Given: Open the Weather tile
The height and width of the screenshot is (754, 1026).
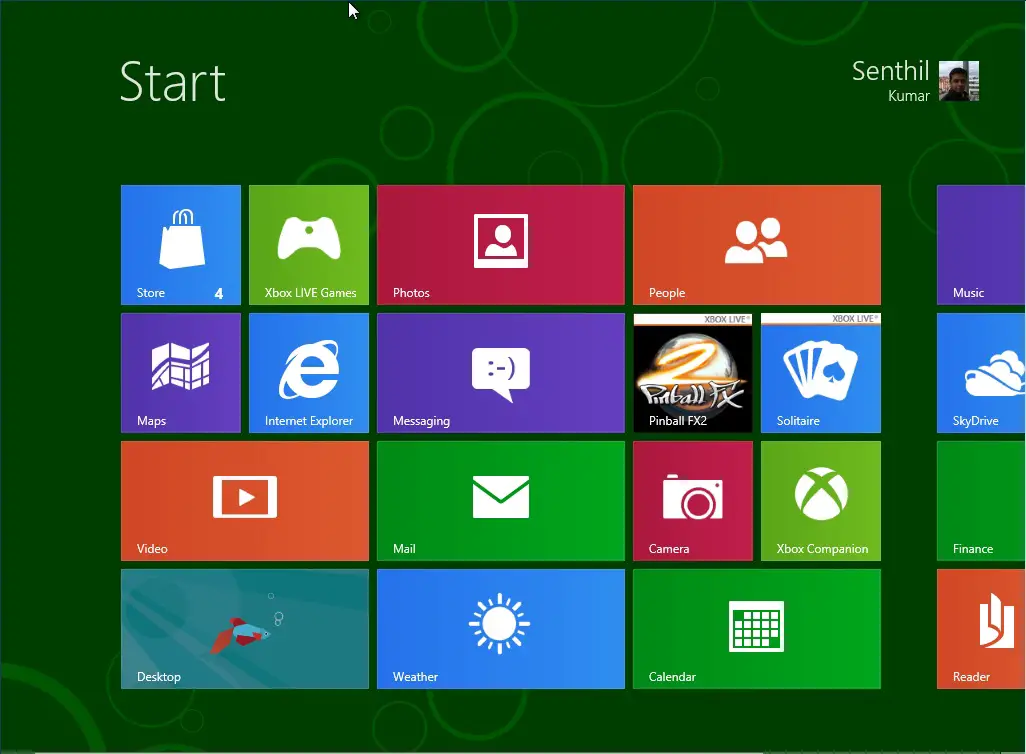Looking at the screenshot, I should click(x=500, y=628).
